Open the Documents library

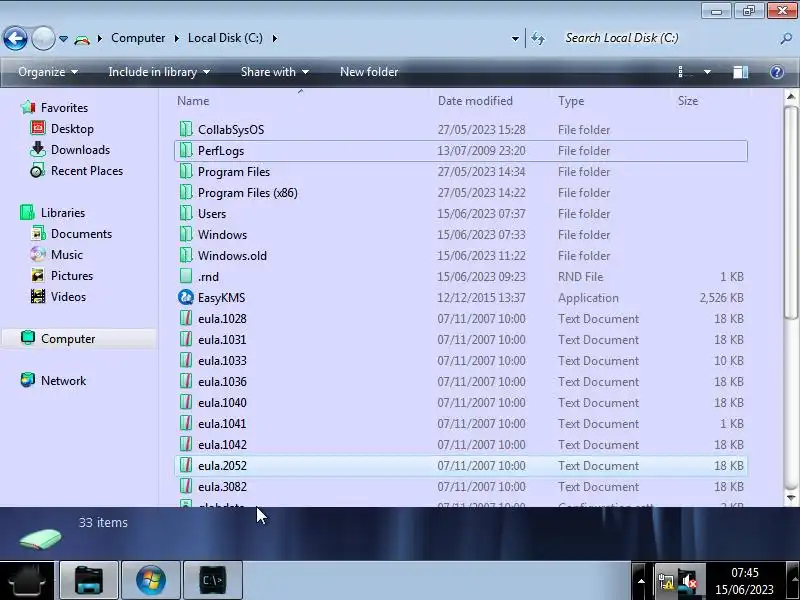point(71,234)
